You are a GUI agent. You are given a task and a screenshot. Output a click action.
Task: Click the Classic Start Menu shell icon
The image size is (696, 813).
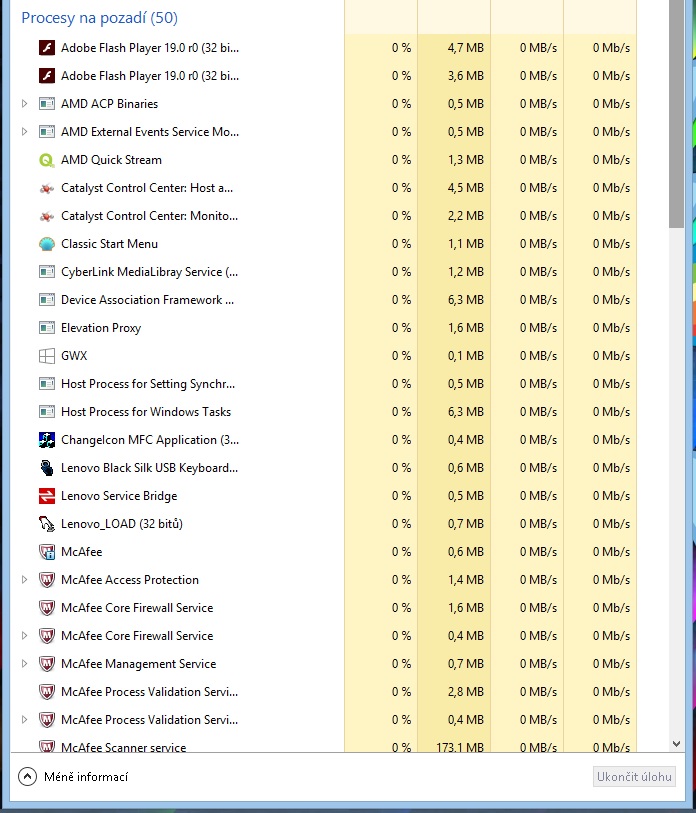pyautogui.click(x=47, y=244)
